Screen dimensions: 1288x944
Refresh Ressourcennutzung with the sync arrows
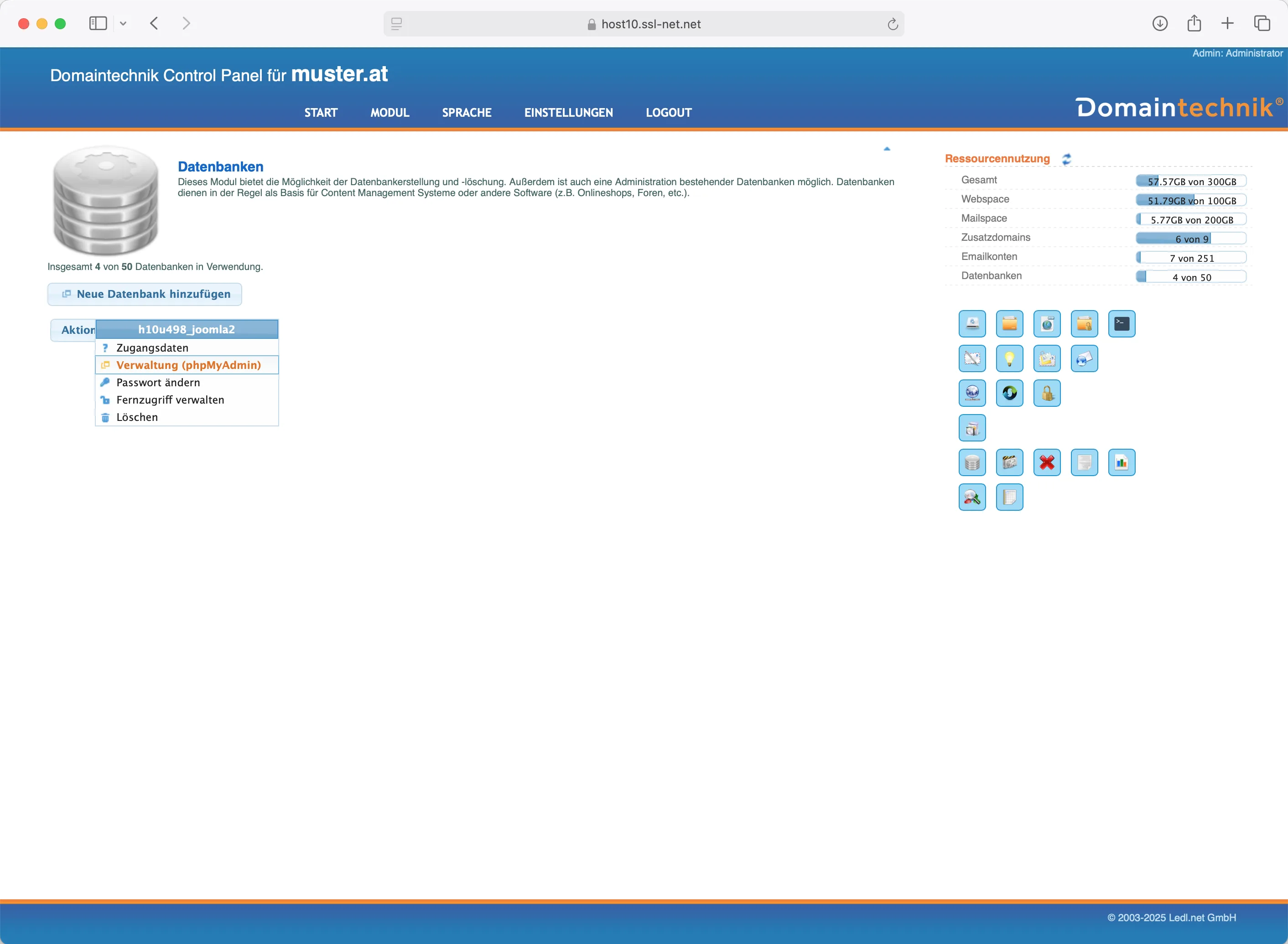click(x=1066, y=159)
